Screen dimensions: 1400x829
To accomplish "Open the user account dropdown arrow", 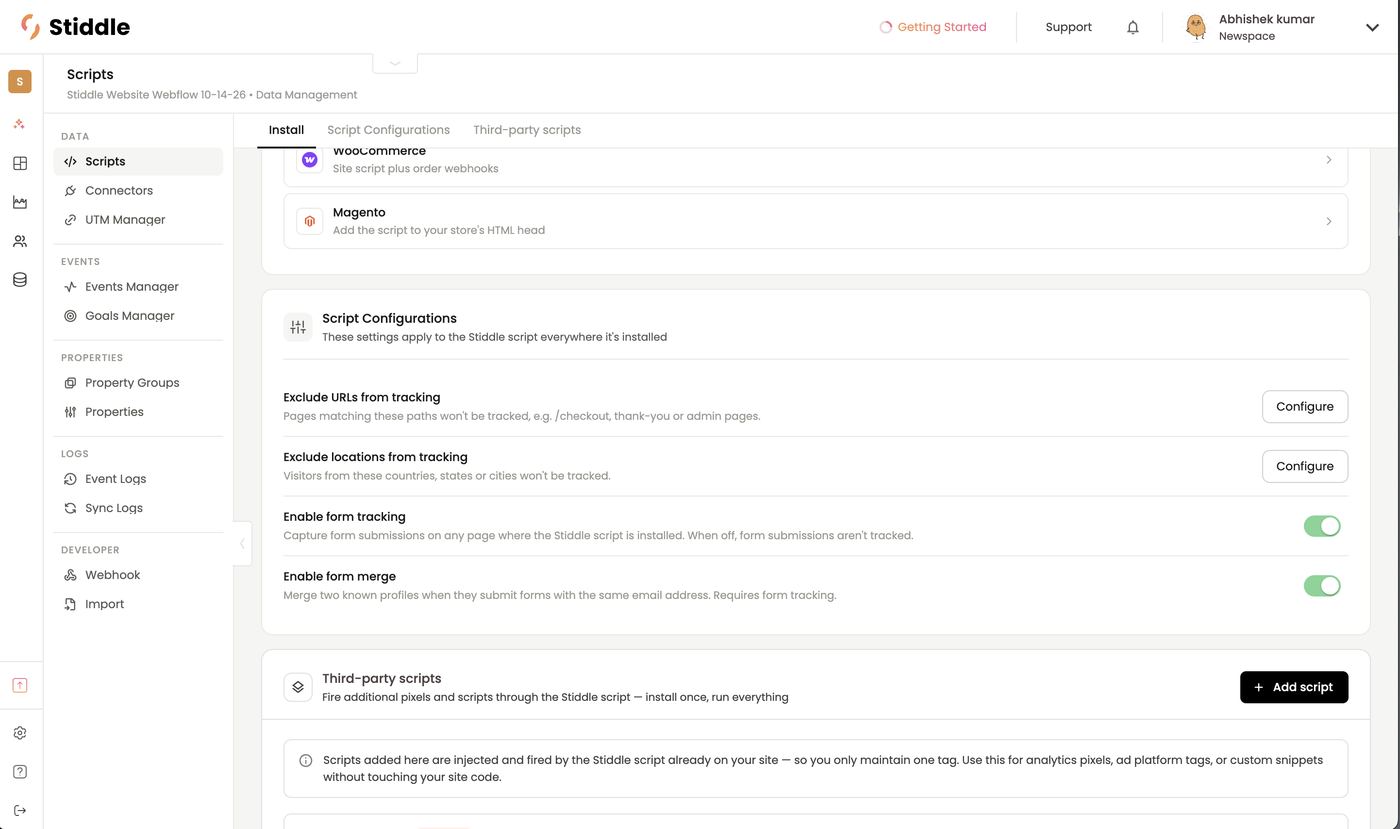I will tap(1372, 28).
